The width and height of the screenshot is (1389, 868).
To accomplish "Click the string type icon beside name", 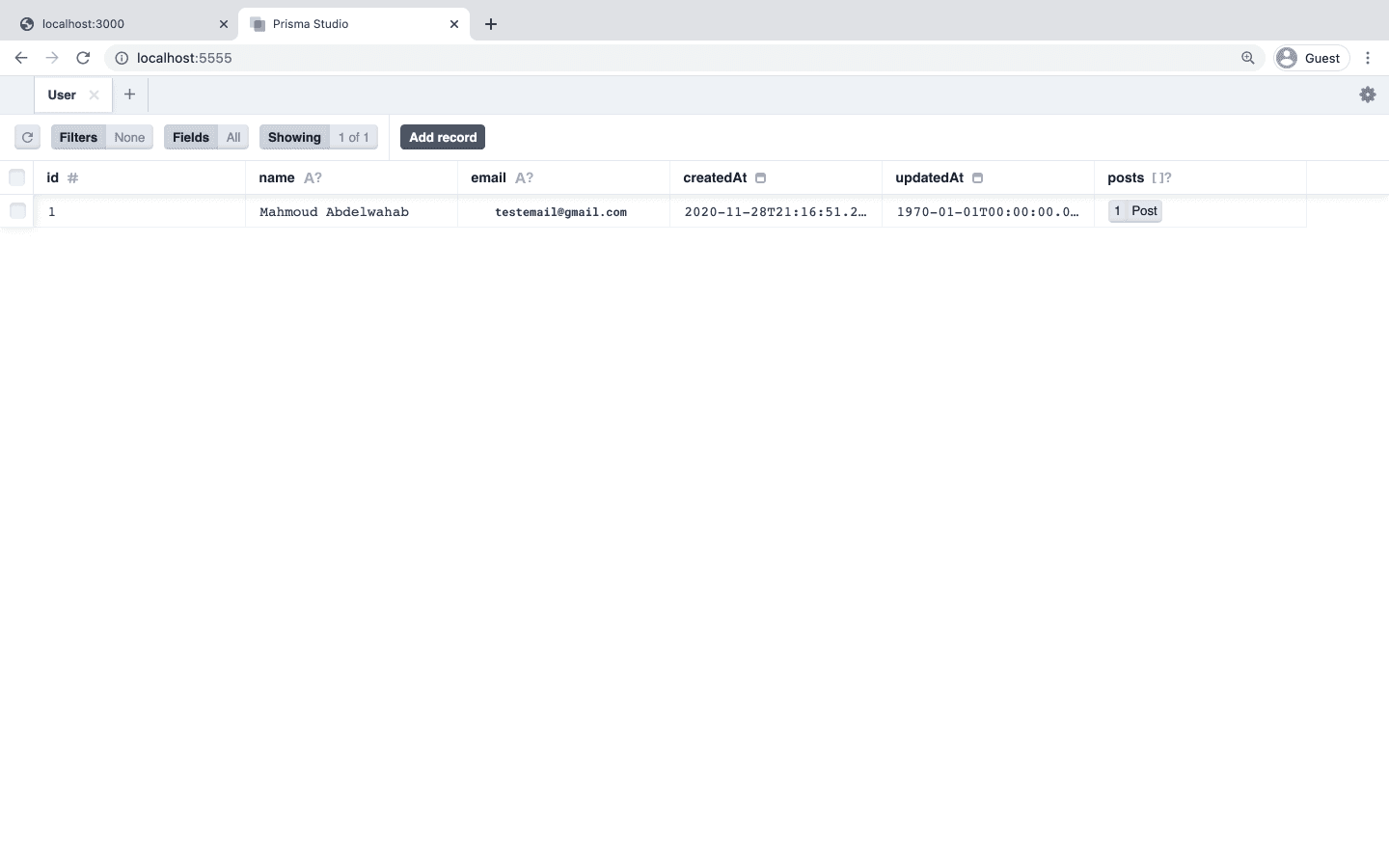I will point(312,177).
